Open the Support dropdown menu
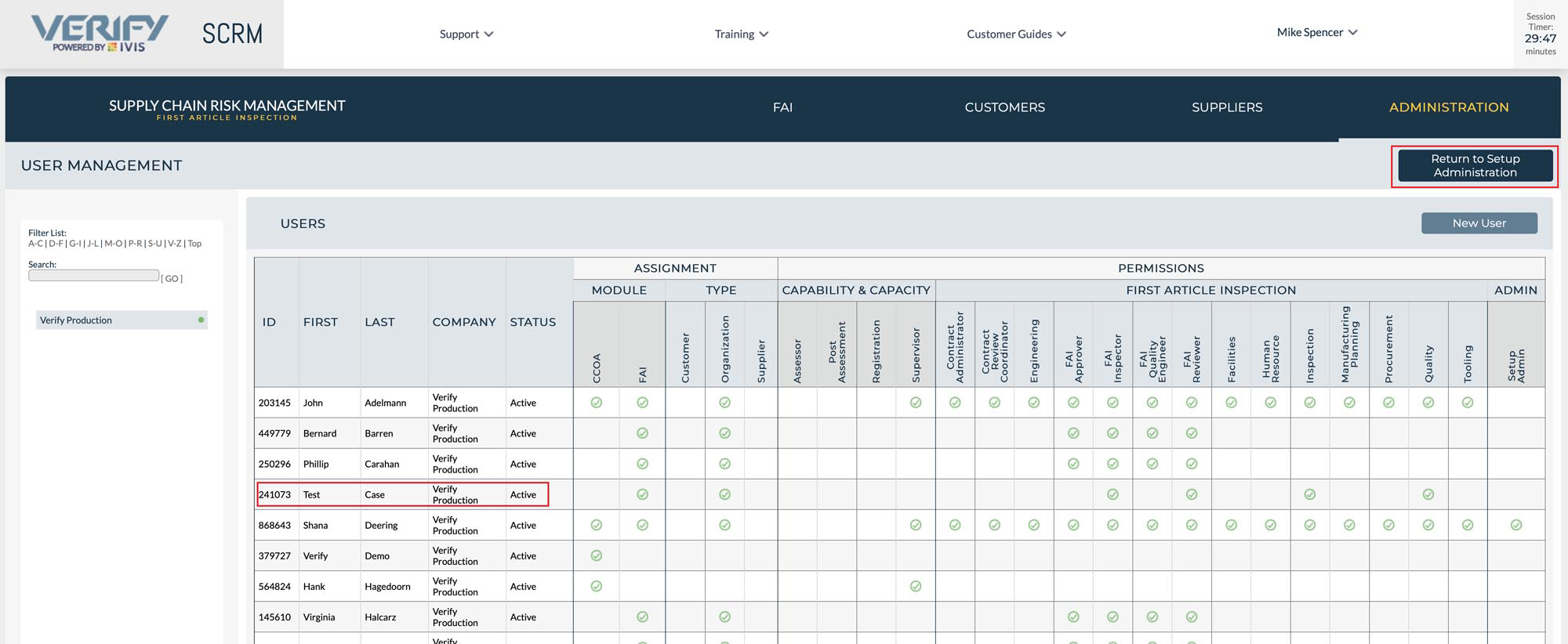 point(466,34)
